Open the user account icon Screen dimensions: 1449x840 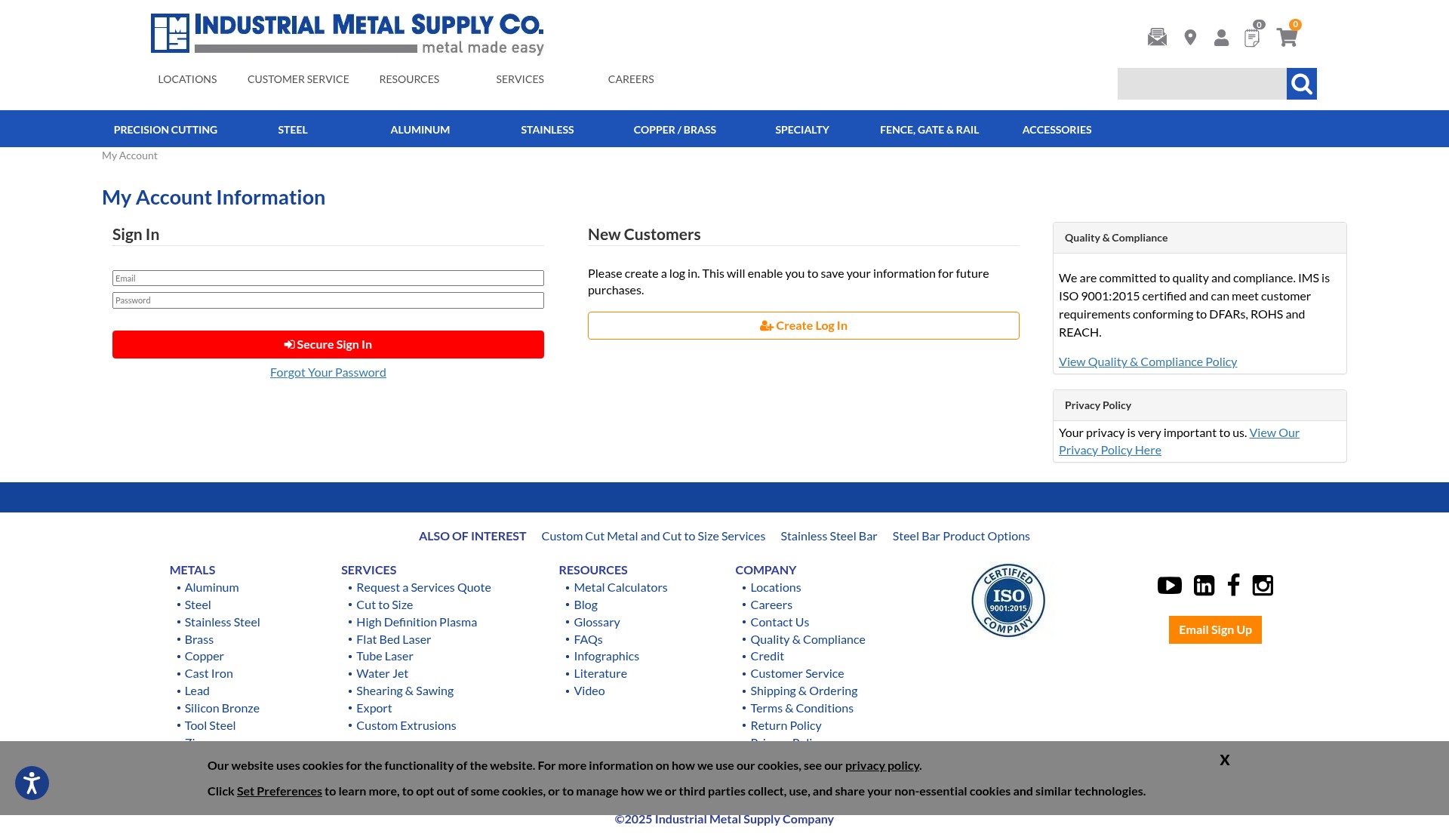(x=1221, y=37)
